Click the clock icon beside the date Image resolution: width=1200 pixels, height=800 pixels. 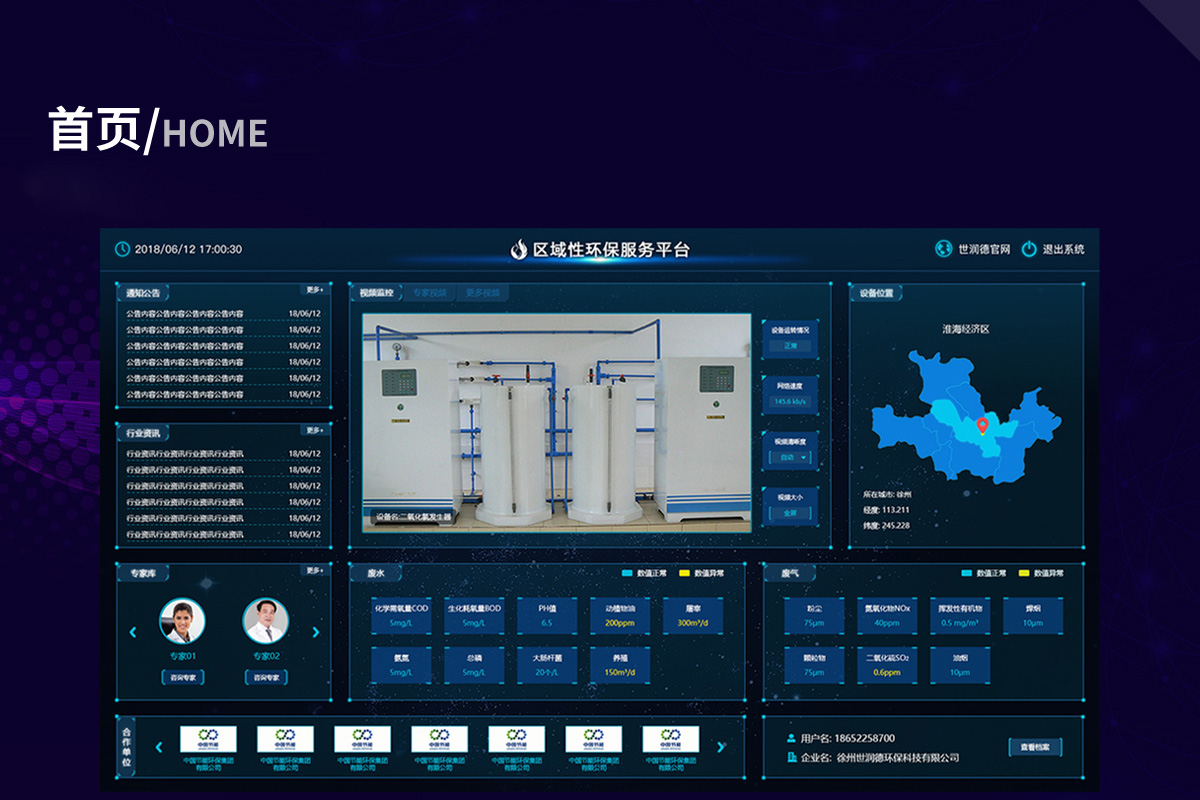tap(122, 249)
